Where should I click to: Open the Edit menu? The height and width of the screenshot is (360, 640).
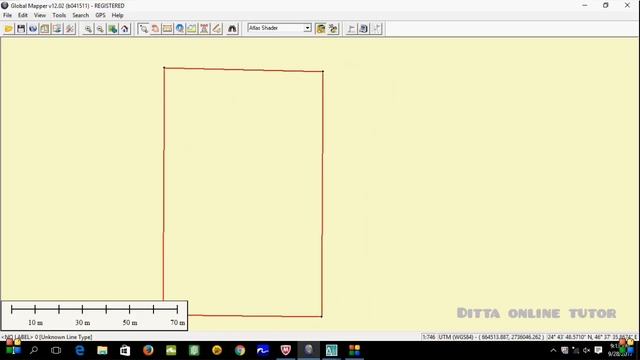(22, 15)
